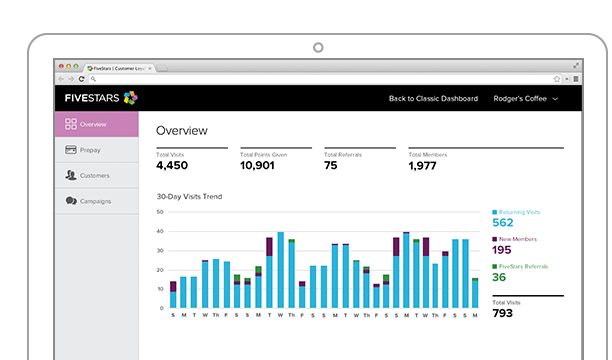Screen dimensions: 612x360
Task: Click the FiveStars logo in header
Action: (x=101, y=98)
